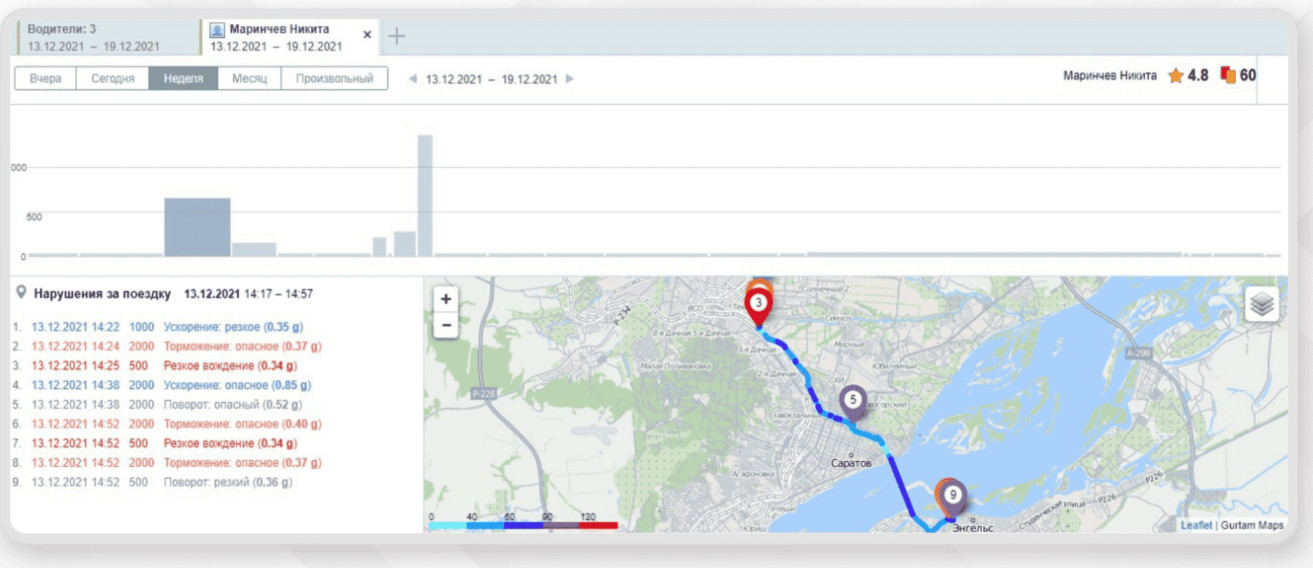This screenshot has height=568, width=1313.
Task: Click the Саратов city label on map
Action: click(852, 465)
